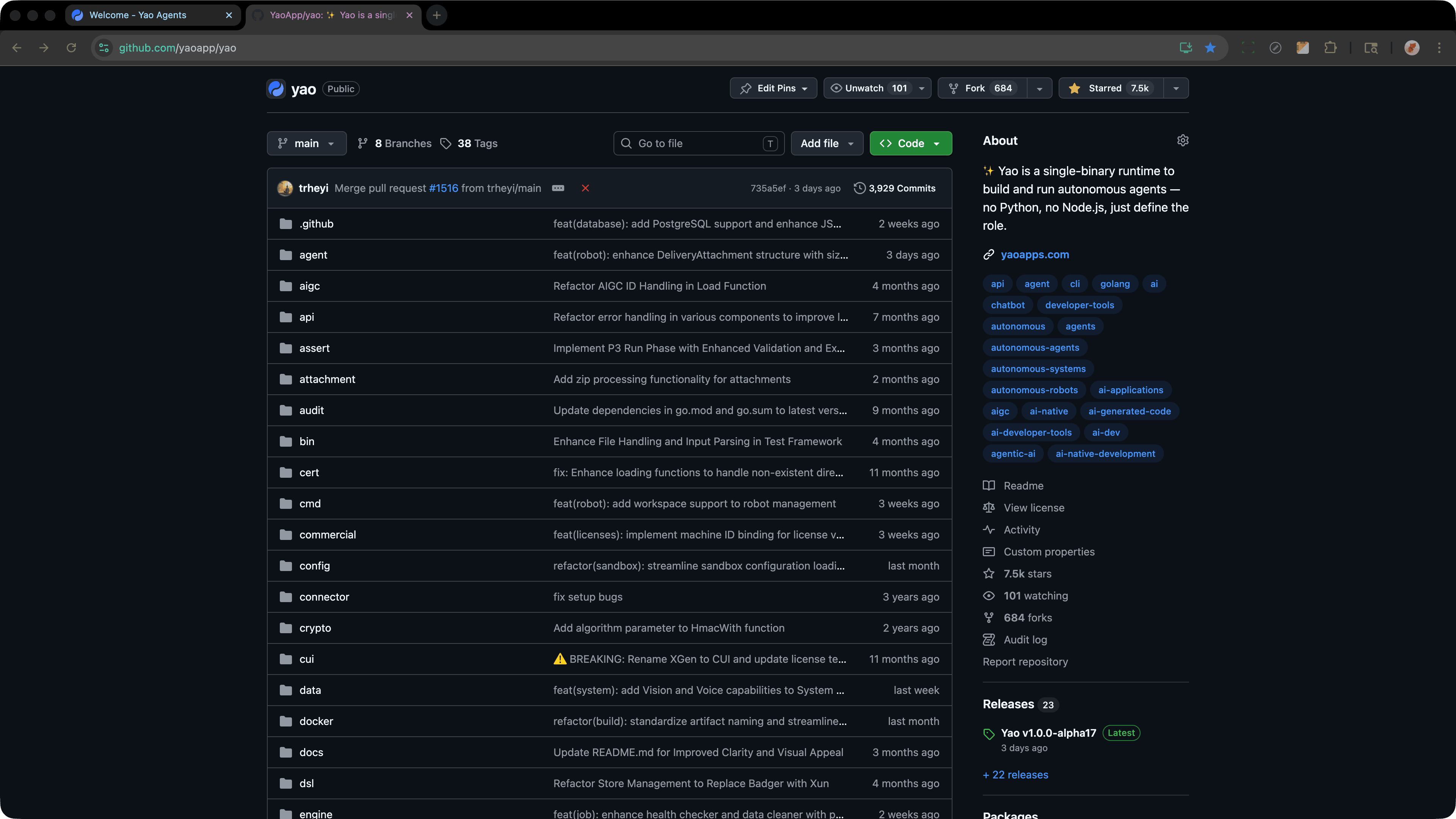The image size is (1456, 819).
Task: Toggle the Starred button to unstar the repo
Action: tap(1111, 88)
